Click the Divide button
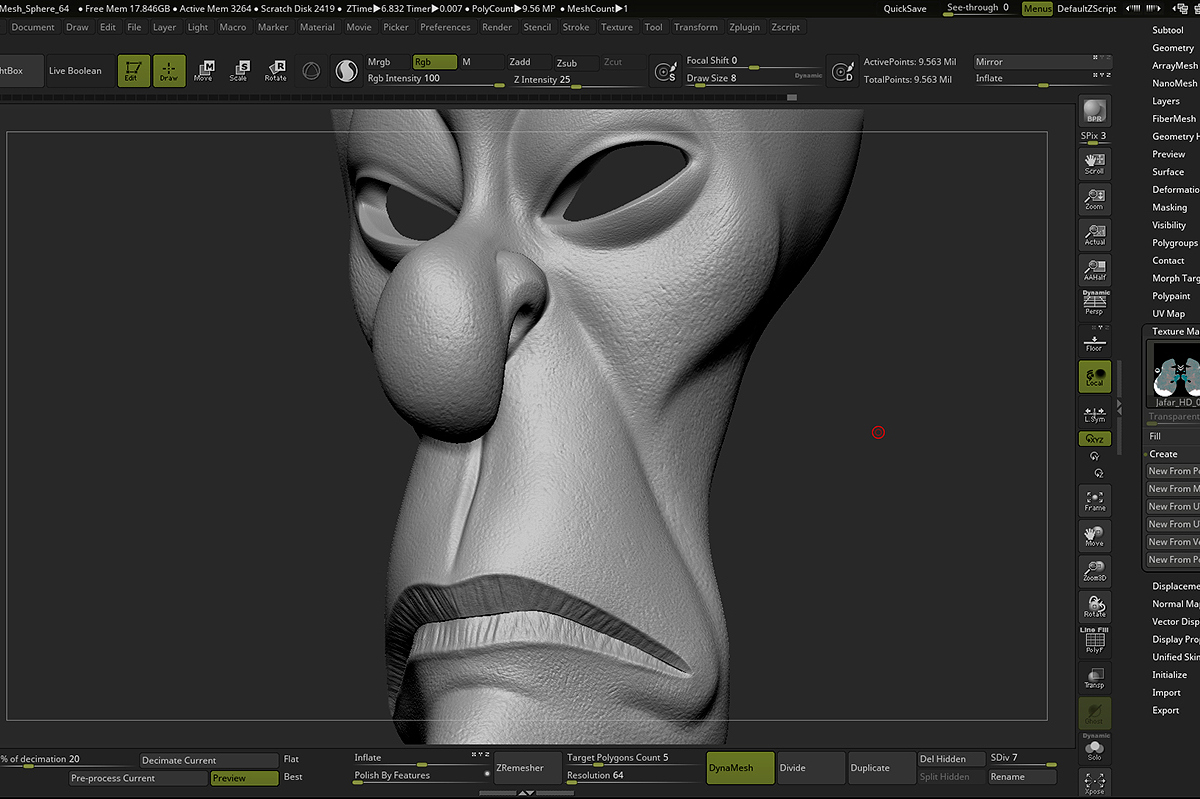This screenshot has width=1200, height=799. (809, 768)
